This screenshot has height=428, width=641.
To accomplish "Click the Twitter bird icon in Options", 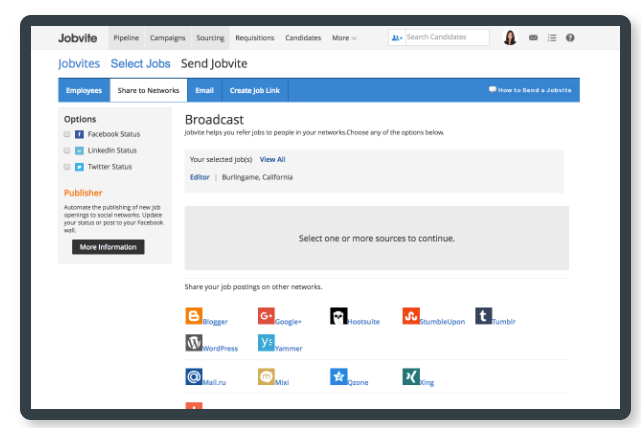I will coord(79,167).
